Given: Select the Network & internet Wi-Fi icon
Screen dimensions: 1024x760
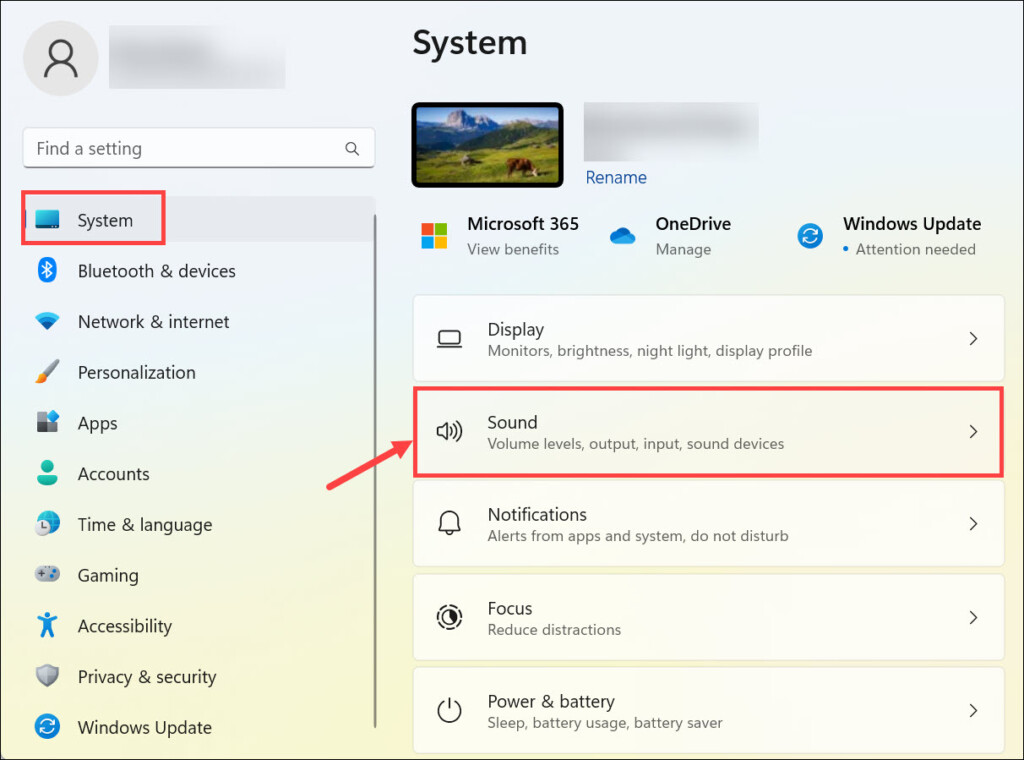Looking at the screenshot, I should [x=47, y=321].
